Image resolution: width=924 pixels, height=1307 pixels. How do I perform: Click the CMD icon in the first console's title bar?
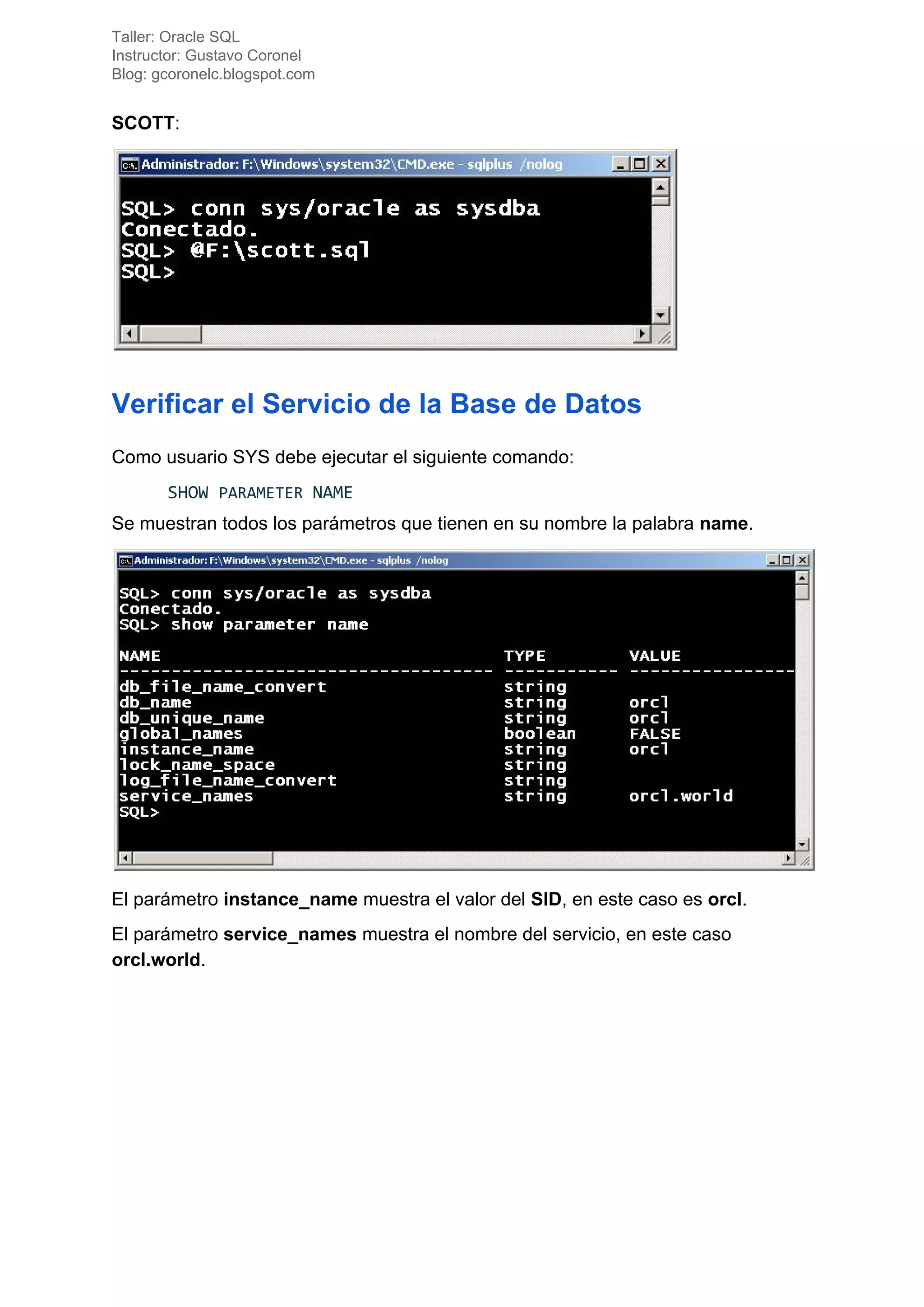click(x=129, y=165)
